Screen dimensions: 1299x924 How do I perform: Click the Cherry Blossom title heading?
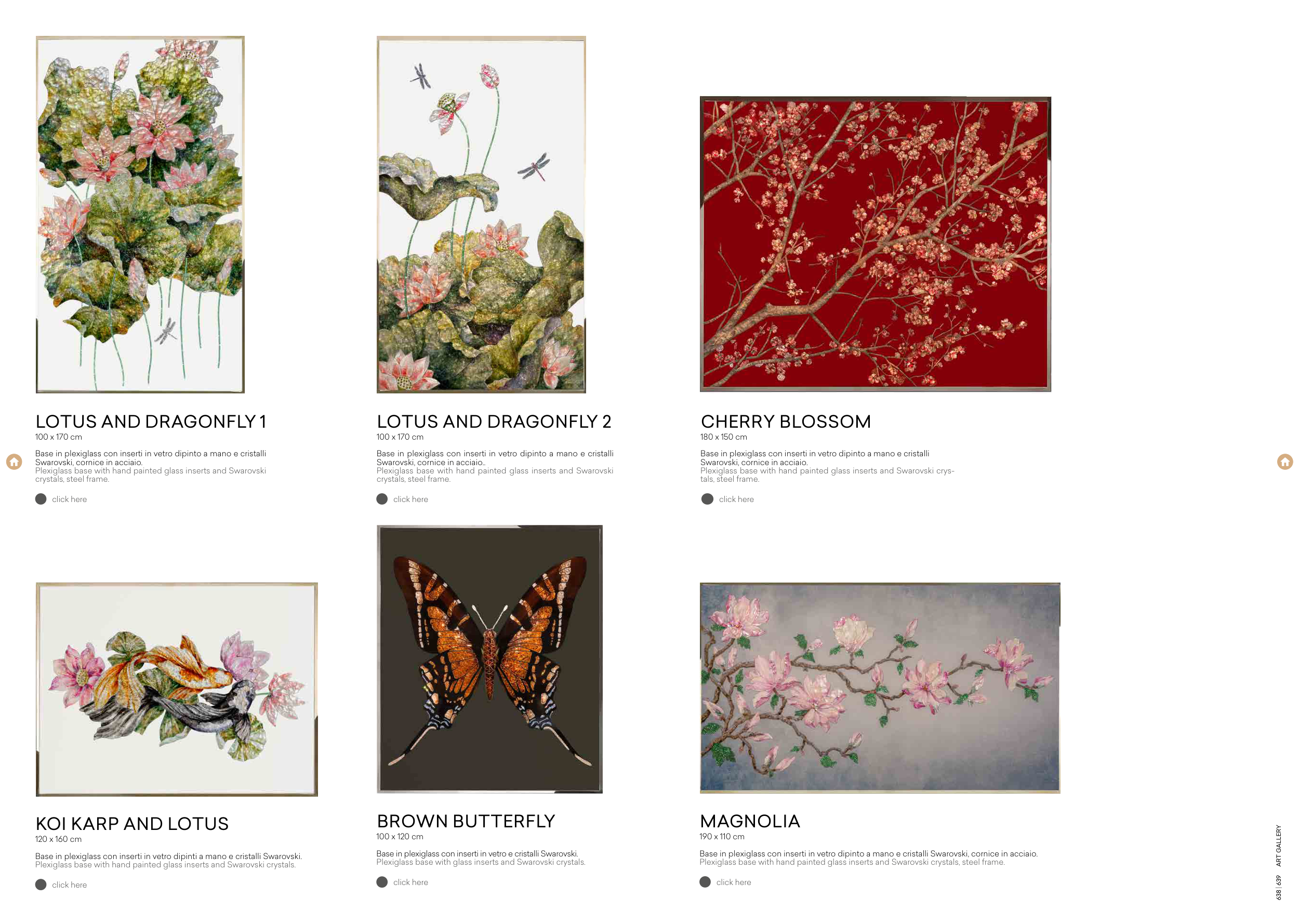pos(786,421)
